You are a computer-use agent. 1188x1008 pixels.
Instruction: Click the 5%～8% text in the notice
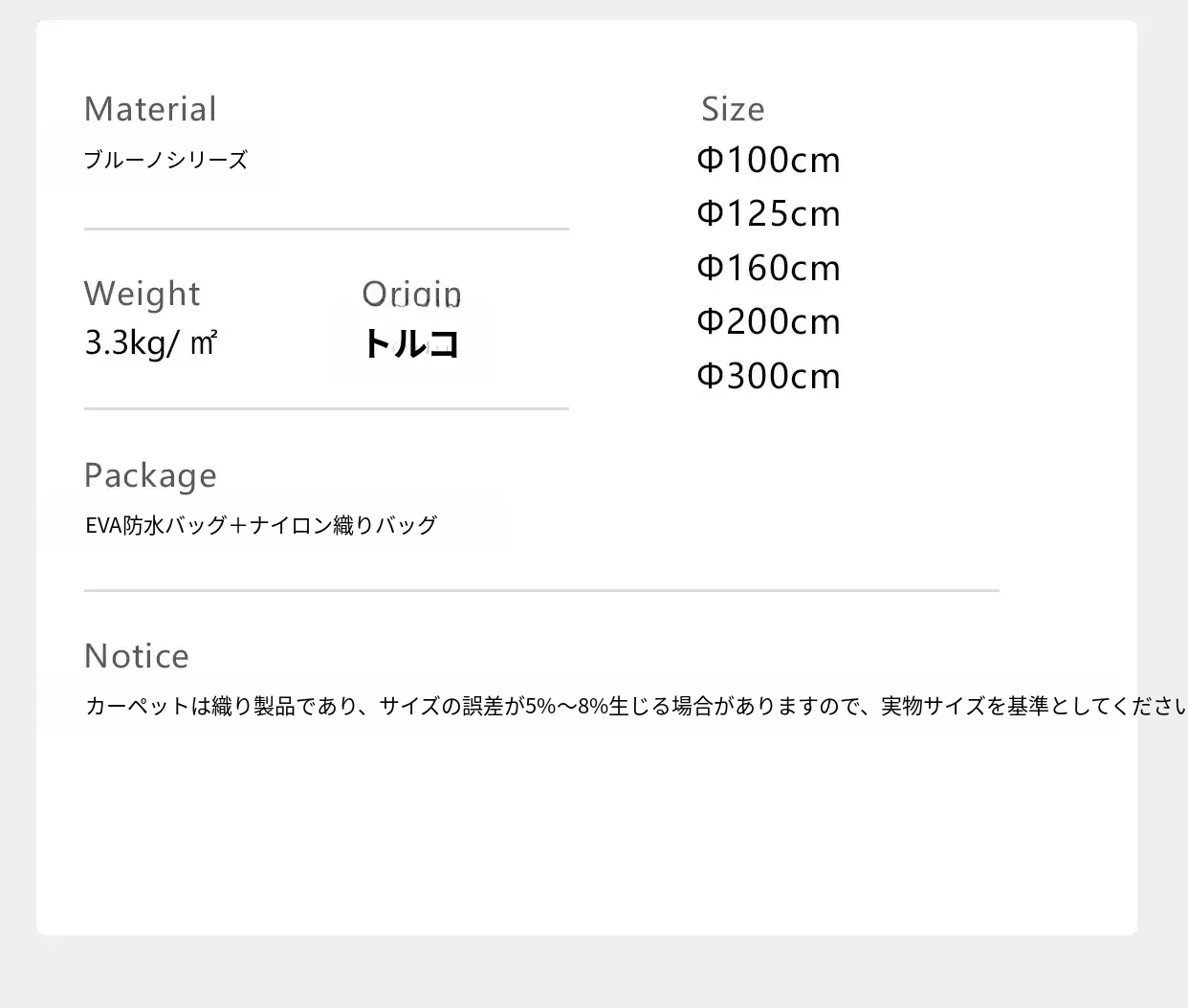566,707
